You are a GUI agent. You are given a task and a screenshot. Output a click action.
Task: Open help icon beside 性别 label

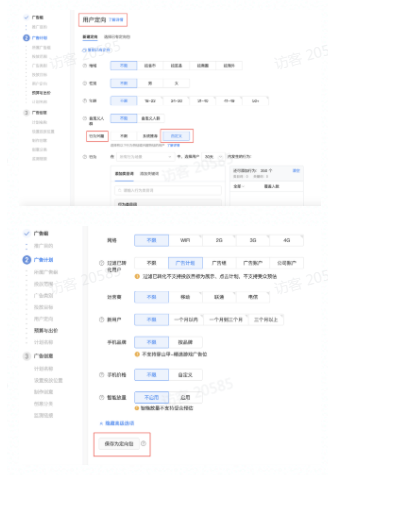(x=85, y=83)
